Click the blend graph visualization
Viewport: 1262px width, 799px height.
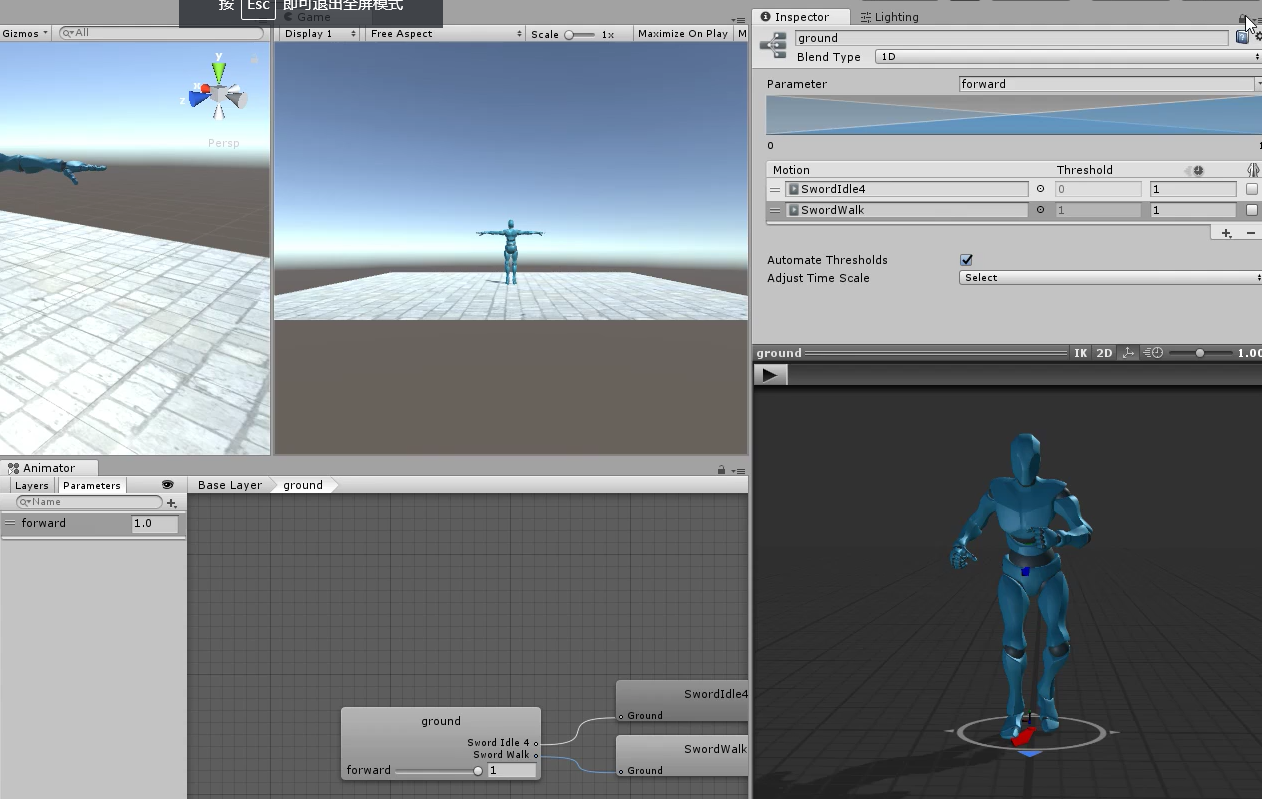1013,115
